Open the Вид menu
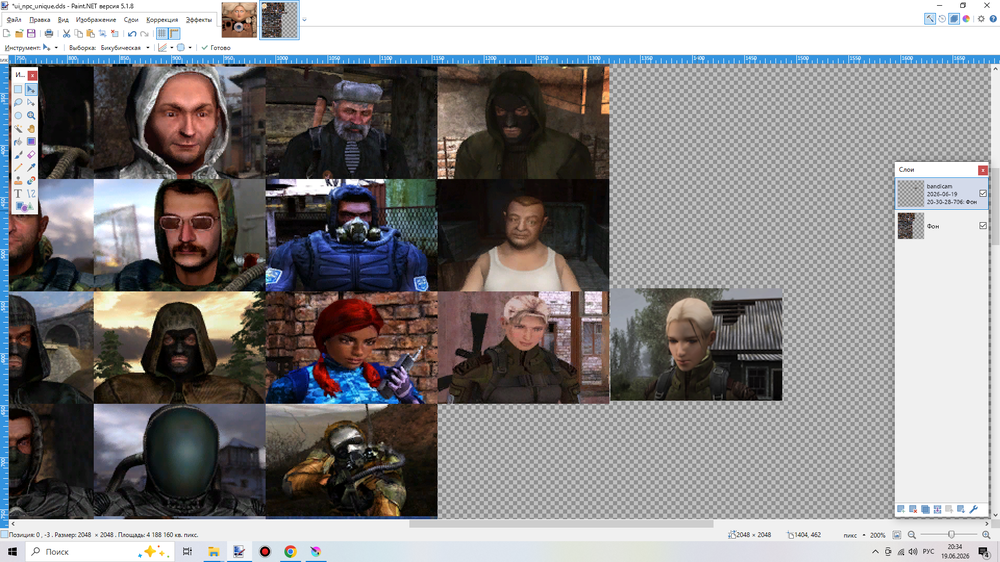Image resolution: width=1000 pixels, height=562 pixels. click(x=63, y=20)
